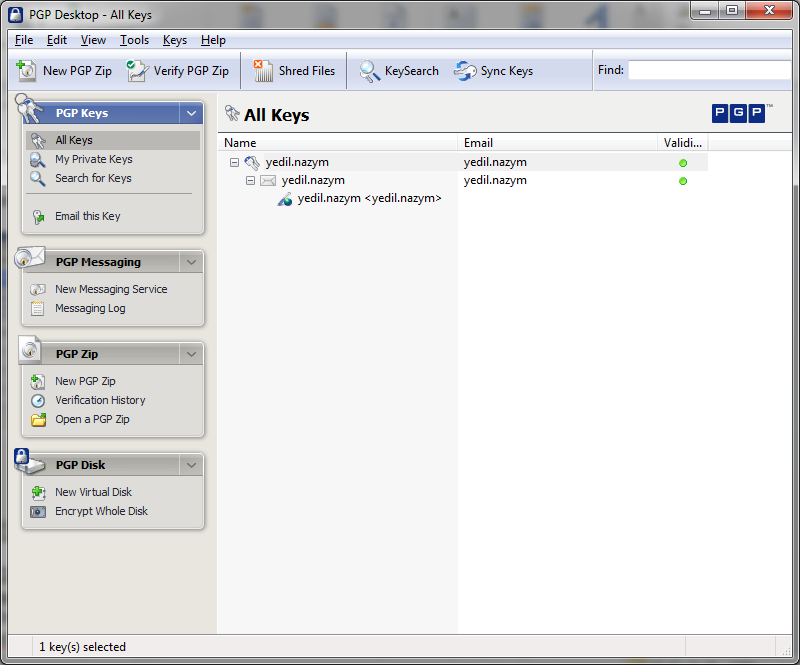Screen dimensions: 800x665
Task: Click the Shred Files toolbar icon
Action: pyautogui.click(x=262, y=70)
